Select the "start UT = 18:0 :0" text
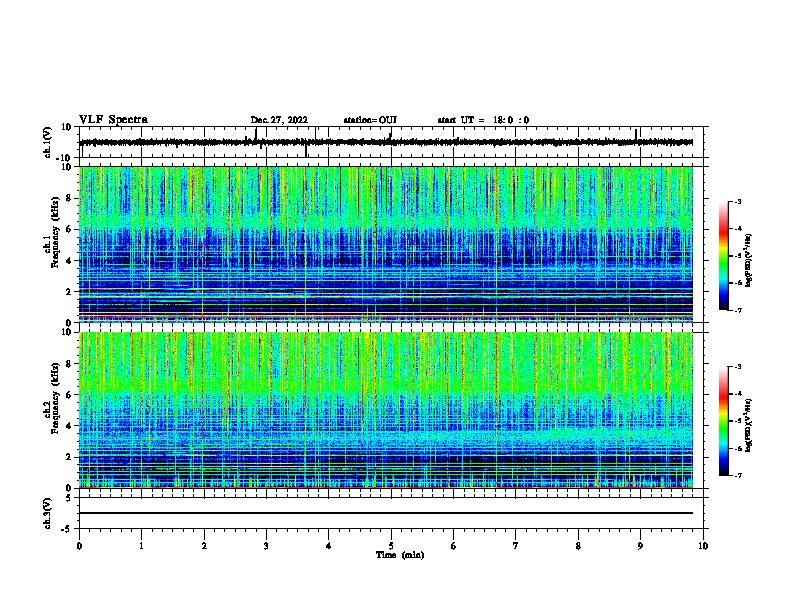This screenshot has height=612, width=792. coord(483,120)
